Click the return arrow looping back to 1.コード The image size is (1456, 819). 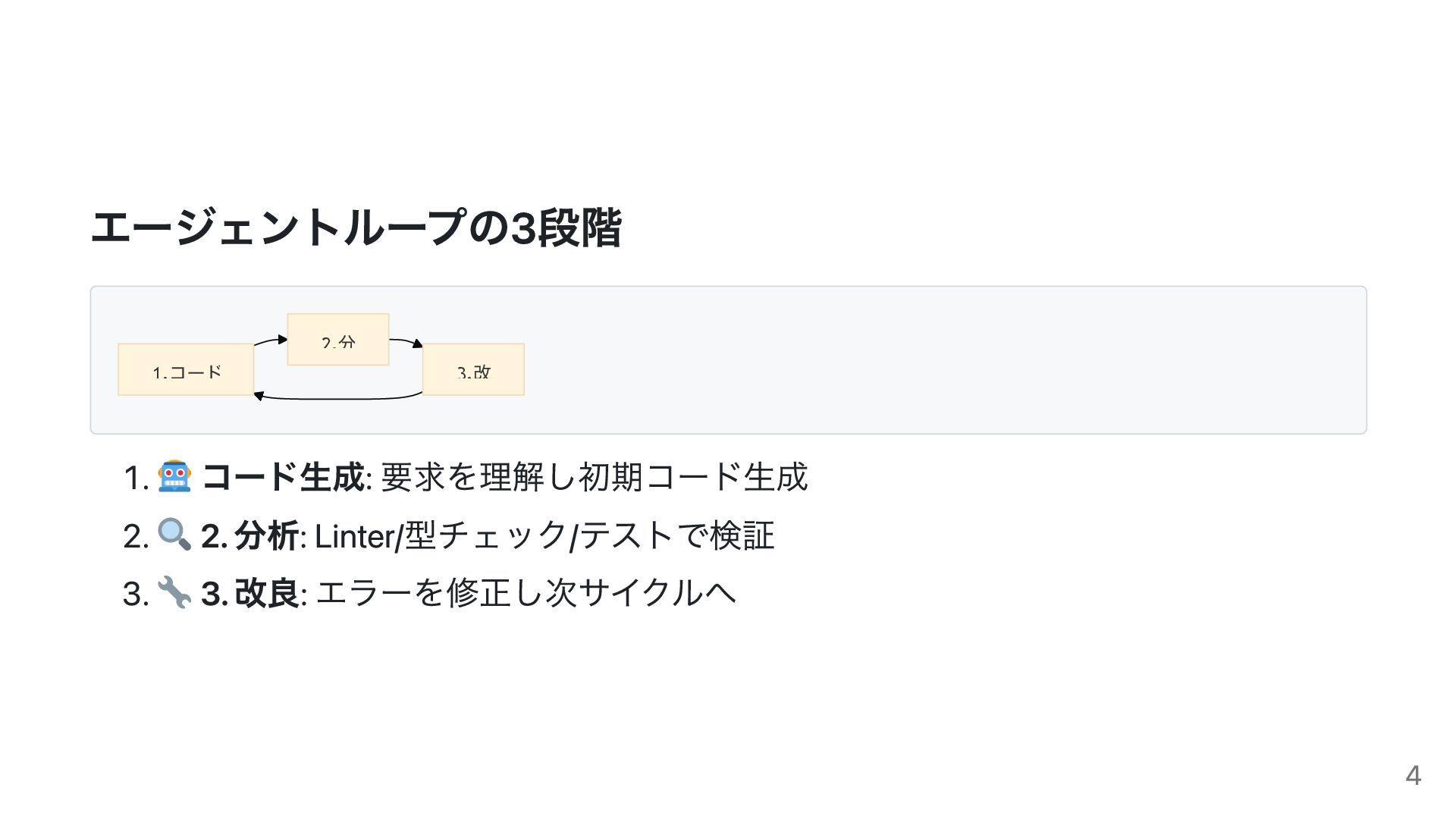[337, 396]
